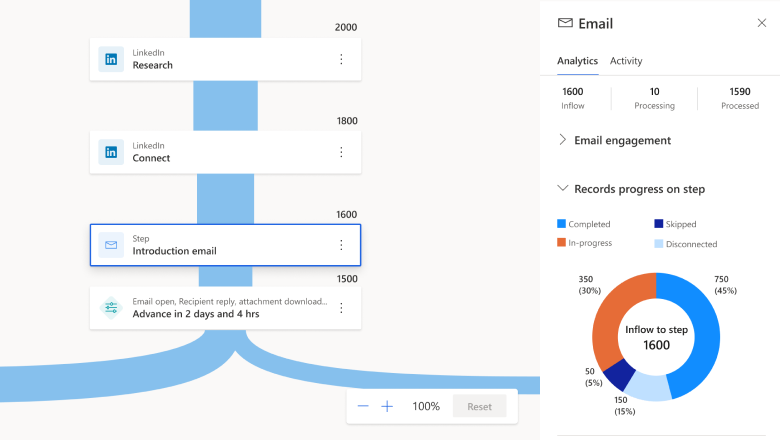Switch to the Analytics tab
The height and width of the screenshot is (440, 780).
tap(577, 61)
